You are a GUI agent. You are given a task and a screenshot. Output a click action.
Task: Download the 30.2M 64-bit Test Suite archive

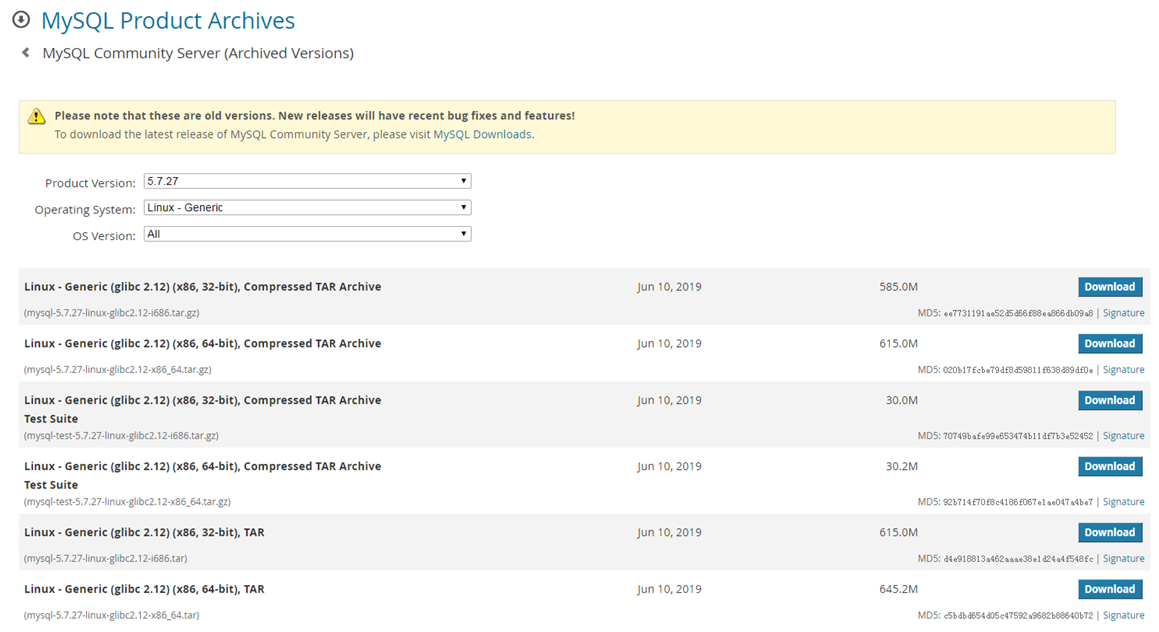1109,466
